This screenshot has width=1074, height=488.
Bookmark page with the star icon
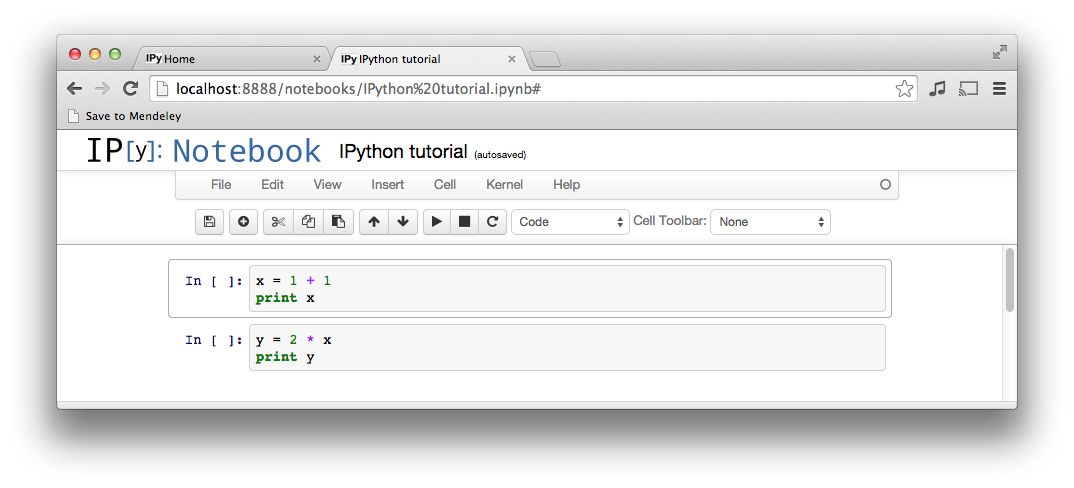pos(904,89)
